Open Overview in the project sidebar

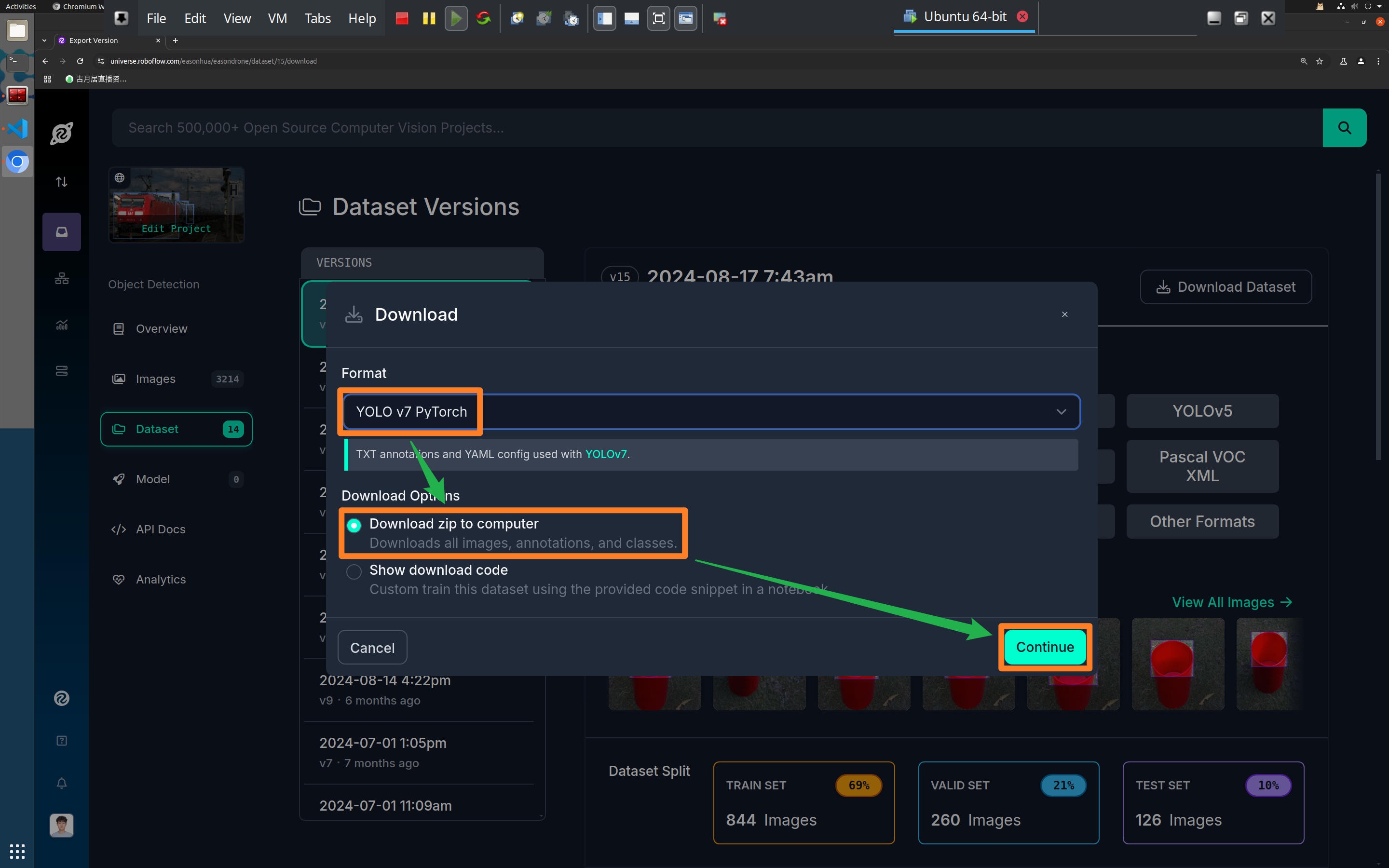click(x=176, y=328)
